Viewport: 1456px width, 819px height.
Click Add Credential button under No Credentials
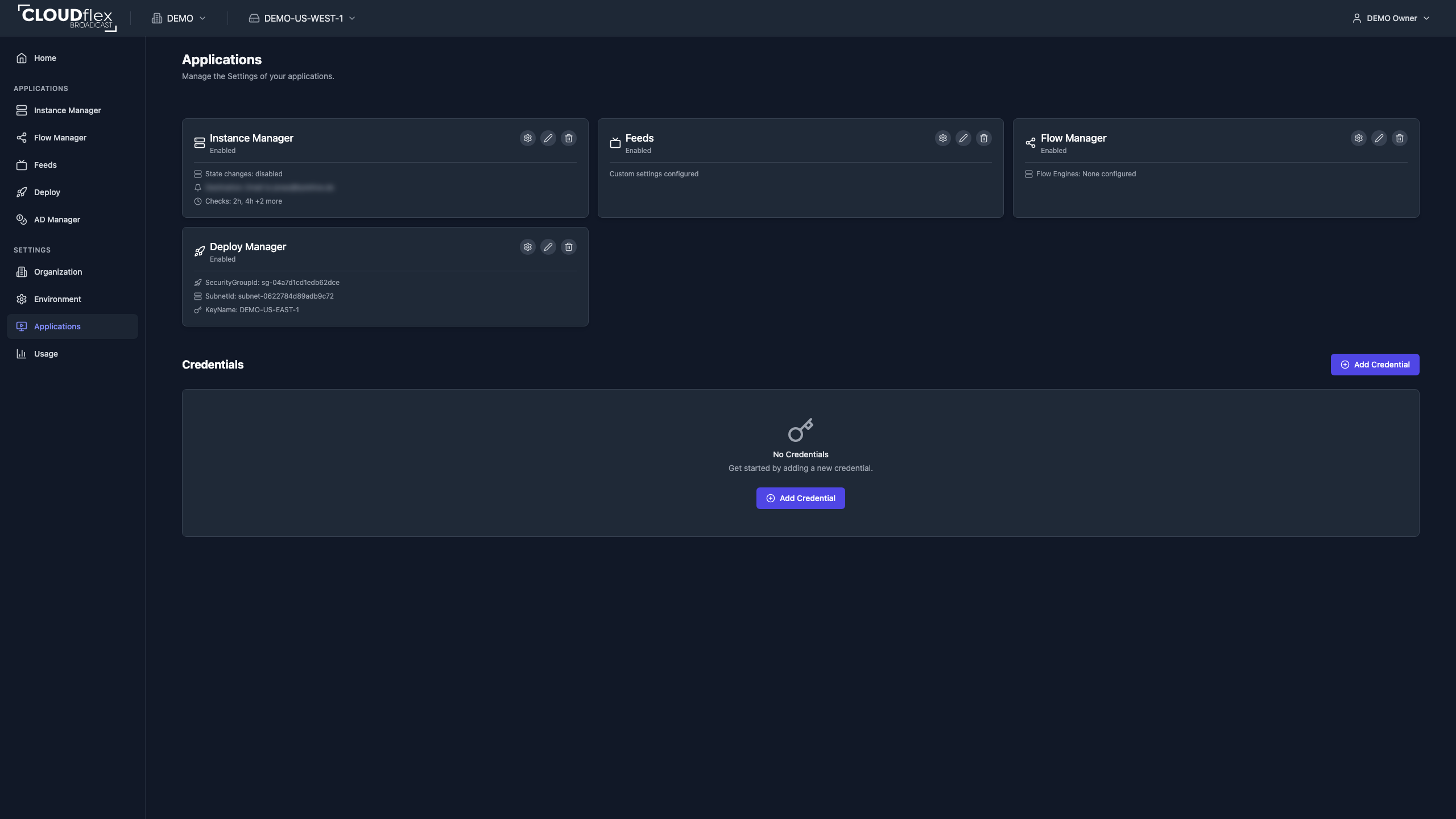[800, 498]
